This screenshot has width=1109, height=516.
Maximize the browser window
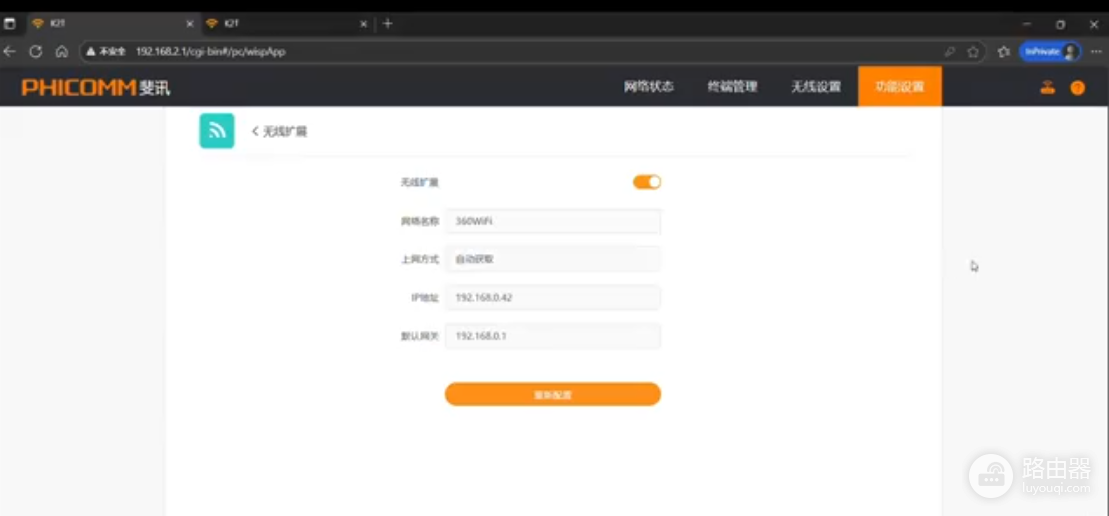tap(1060, 24)
